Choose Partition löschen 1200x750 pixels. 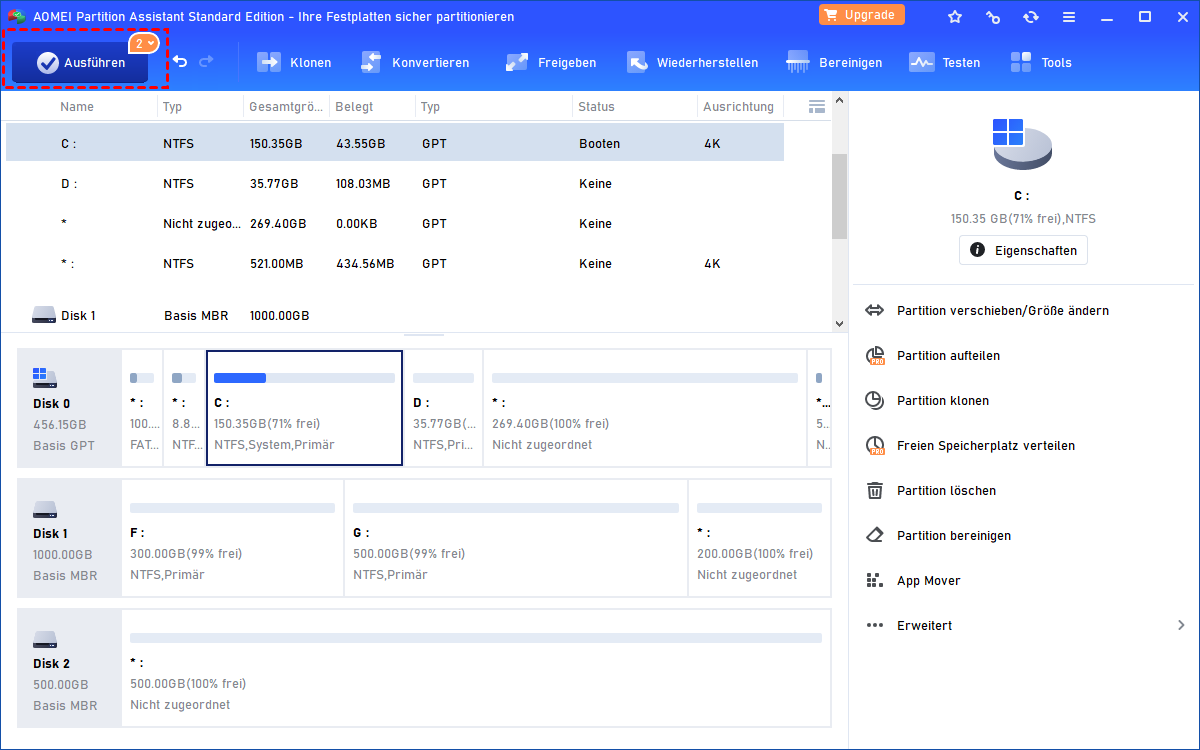946,491
